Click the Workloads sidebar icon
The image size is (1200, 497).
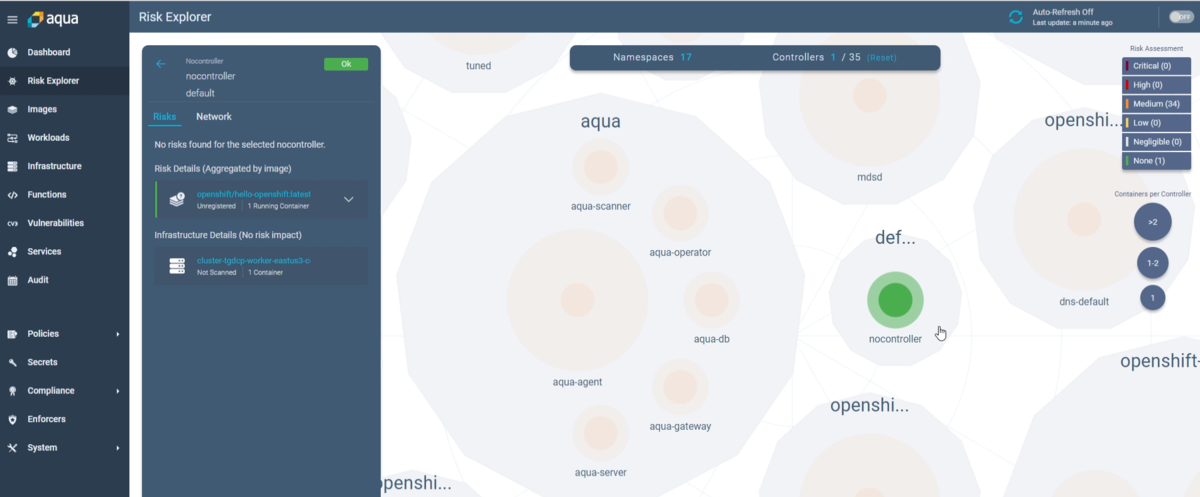click(x=12, y=138)
